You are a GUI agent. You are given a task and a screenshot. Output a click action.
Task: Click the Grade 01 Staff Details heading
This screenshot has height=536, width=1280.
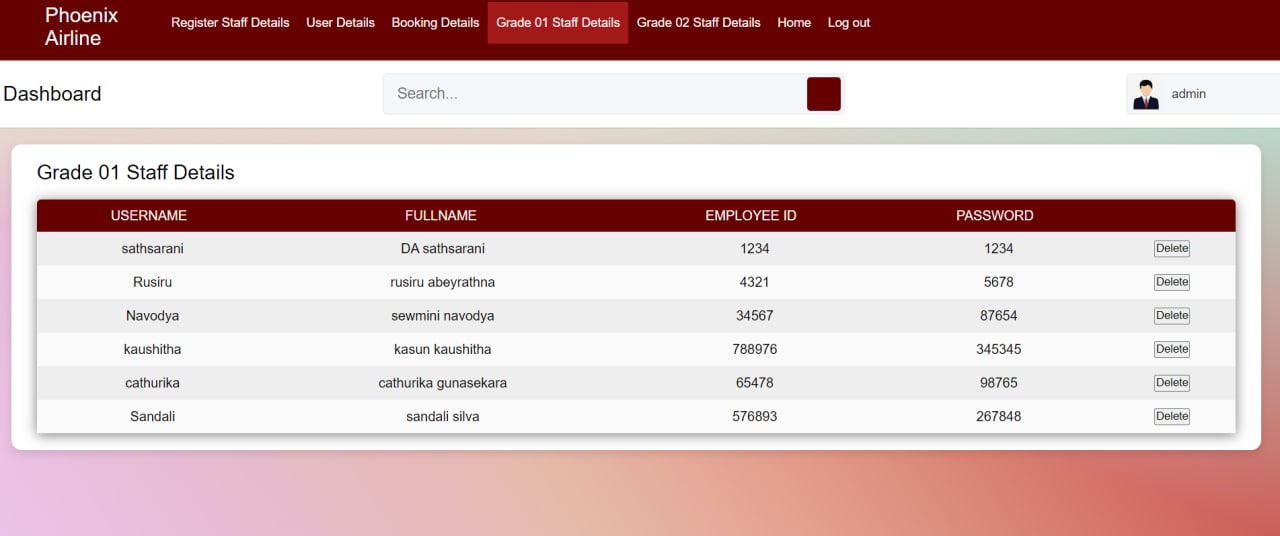136,172
